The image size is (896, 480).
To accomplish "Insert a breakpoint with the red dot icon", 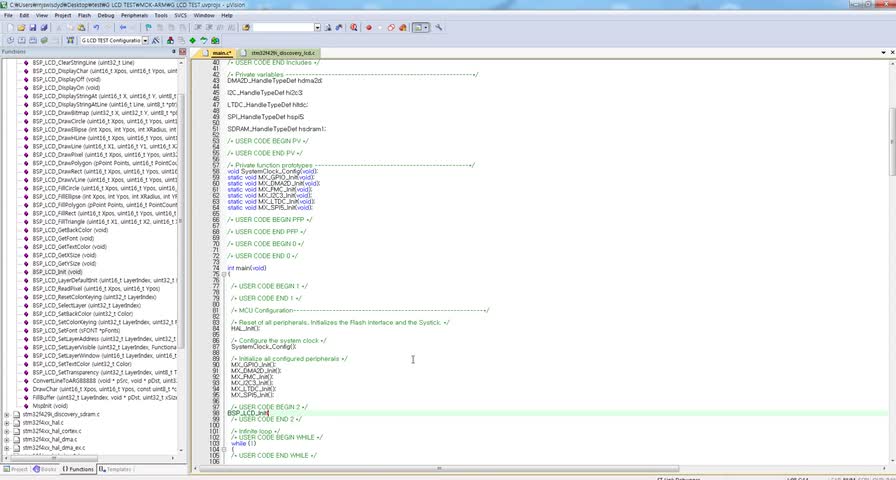I will (368, 28).
